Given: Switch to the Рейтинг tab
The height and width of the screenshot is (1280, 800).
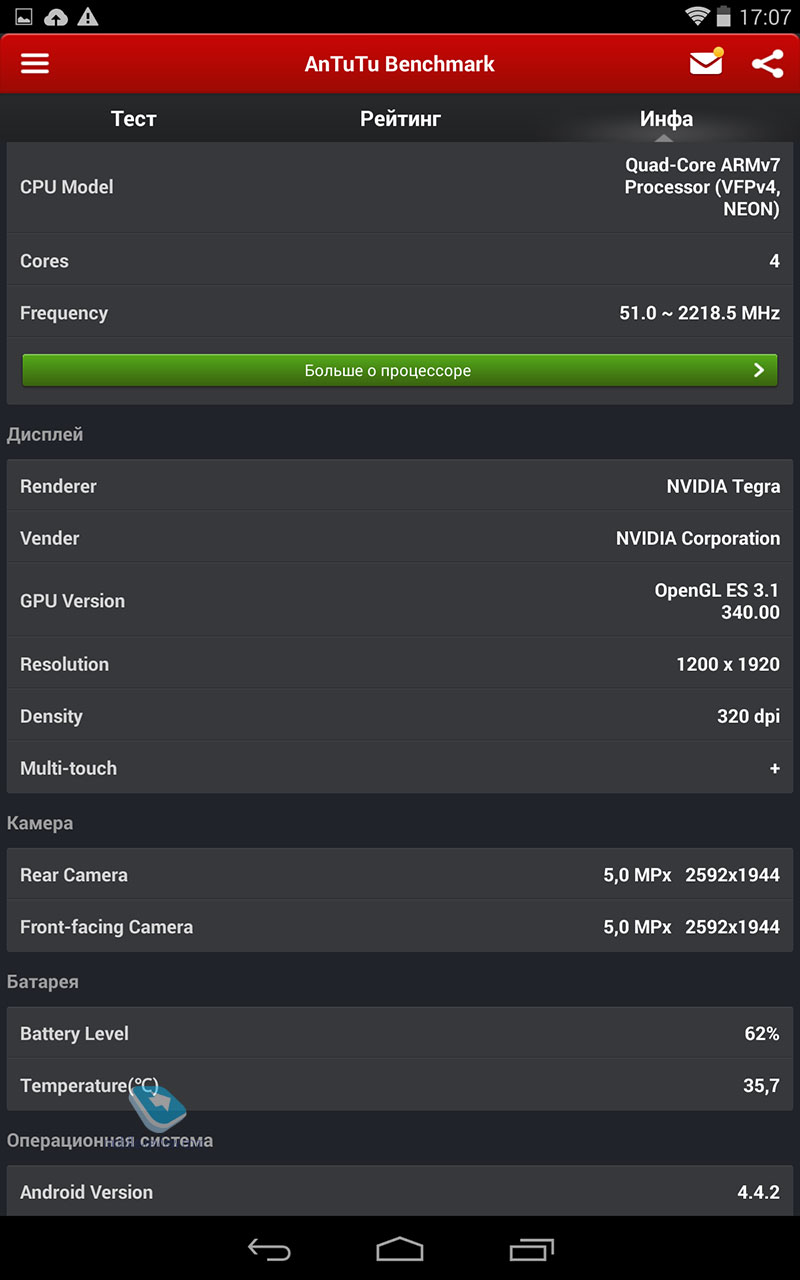Looking at the screenshot, I should tap(400, 119).
